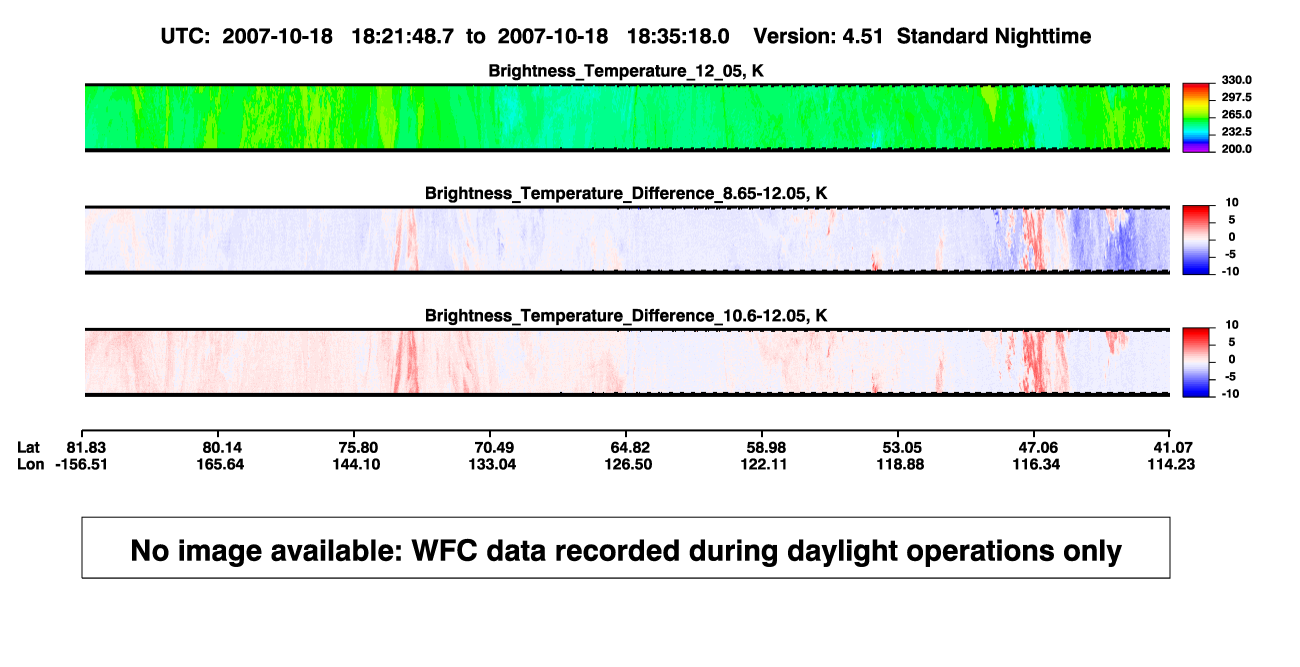1300x667 pixels.
Task: Click latitude value 58.98
Action: click(766, 447)
